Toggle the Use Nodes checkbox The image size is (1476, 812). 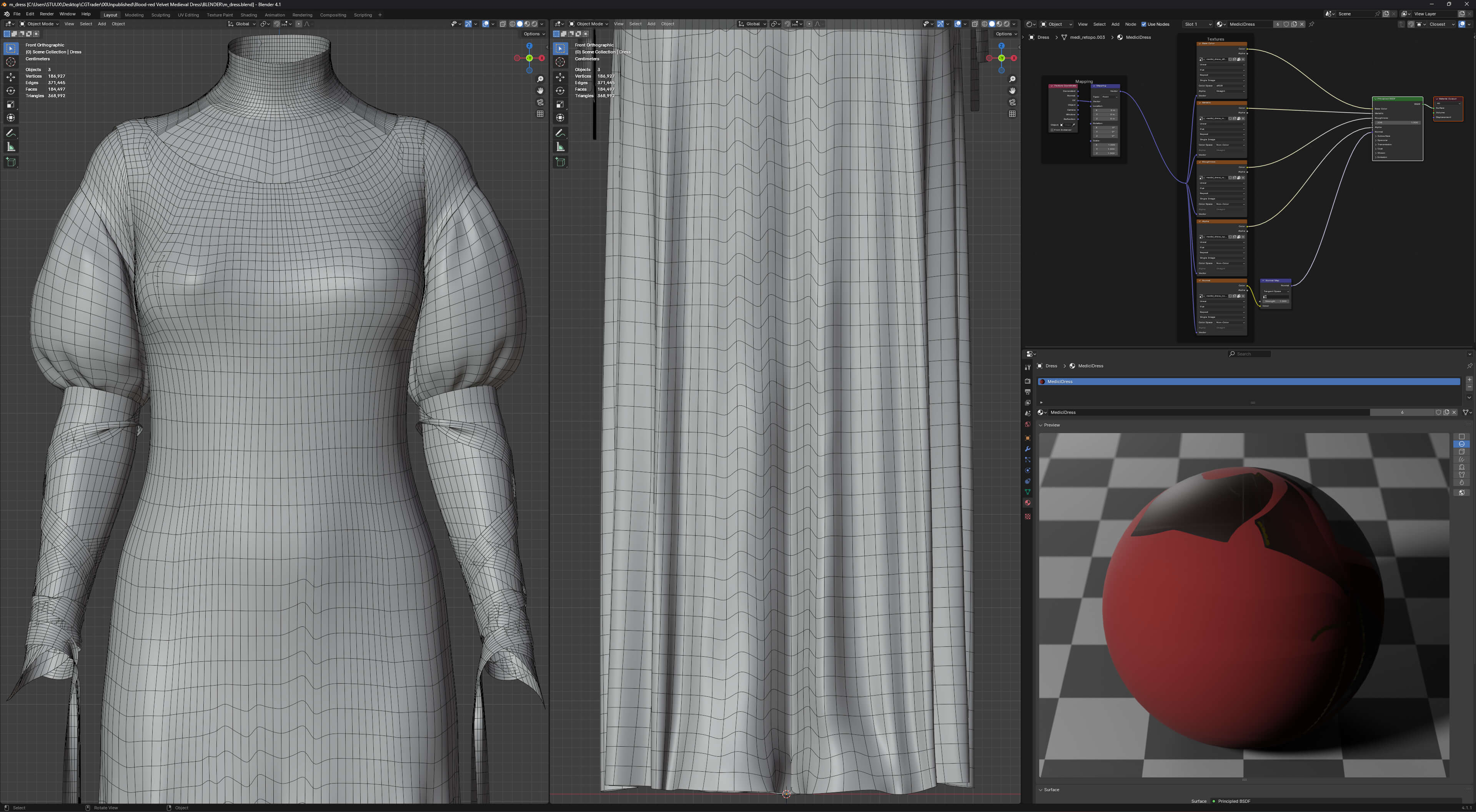click(1144, 24)
